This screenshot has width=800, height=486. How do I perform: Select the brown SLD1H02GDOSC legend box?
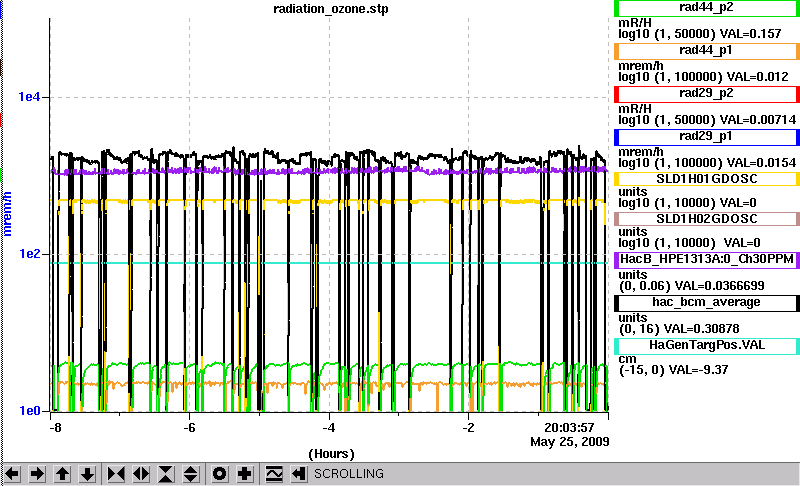tap(707, 218)
